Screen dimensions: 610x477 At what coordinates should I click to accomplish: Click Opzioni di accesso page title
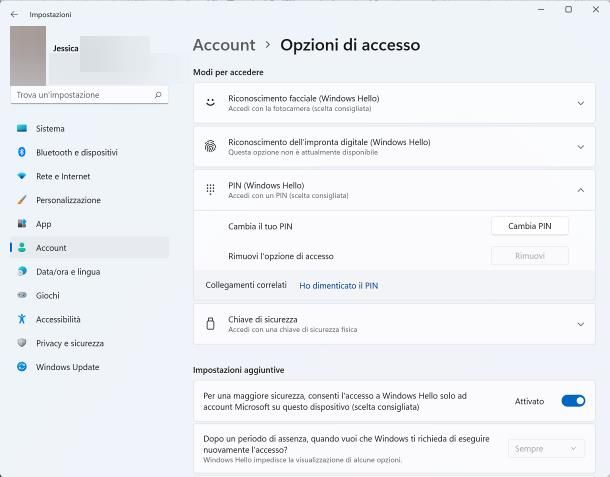(x=350, y=45)
